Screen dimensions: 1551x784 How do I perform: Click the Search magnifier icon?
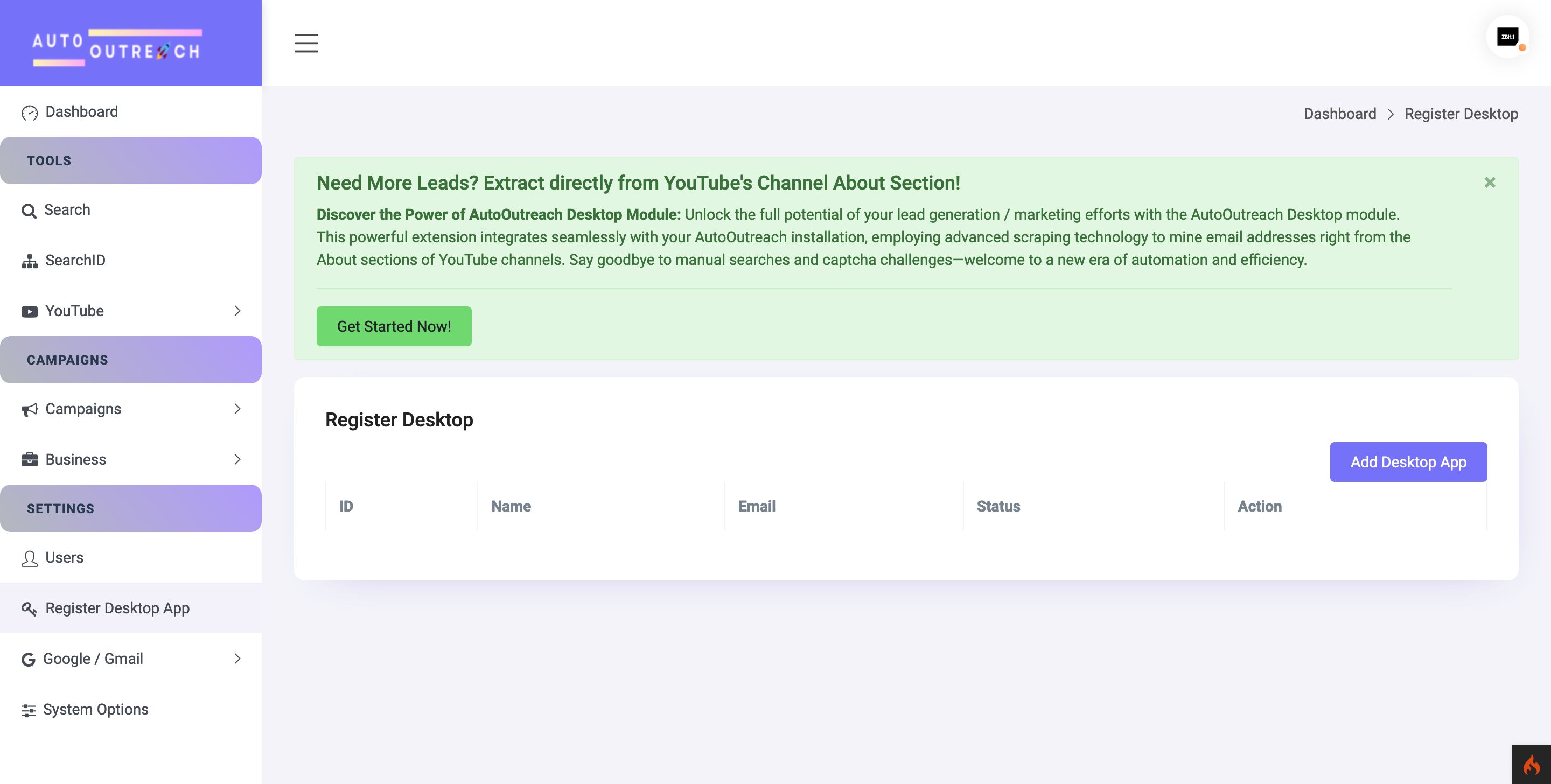29,211
